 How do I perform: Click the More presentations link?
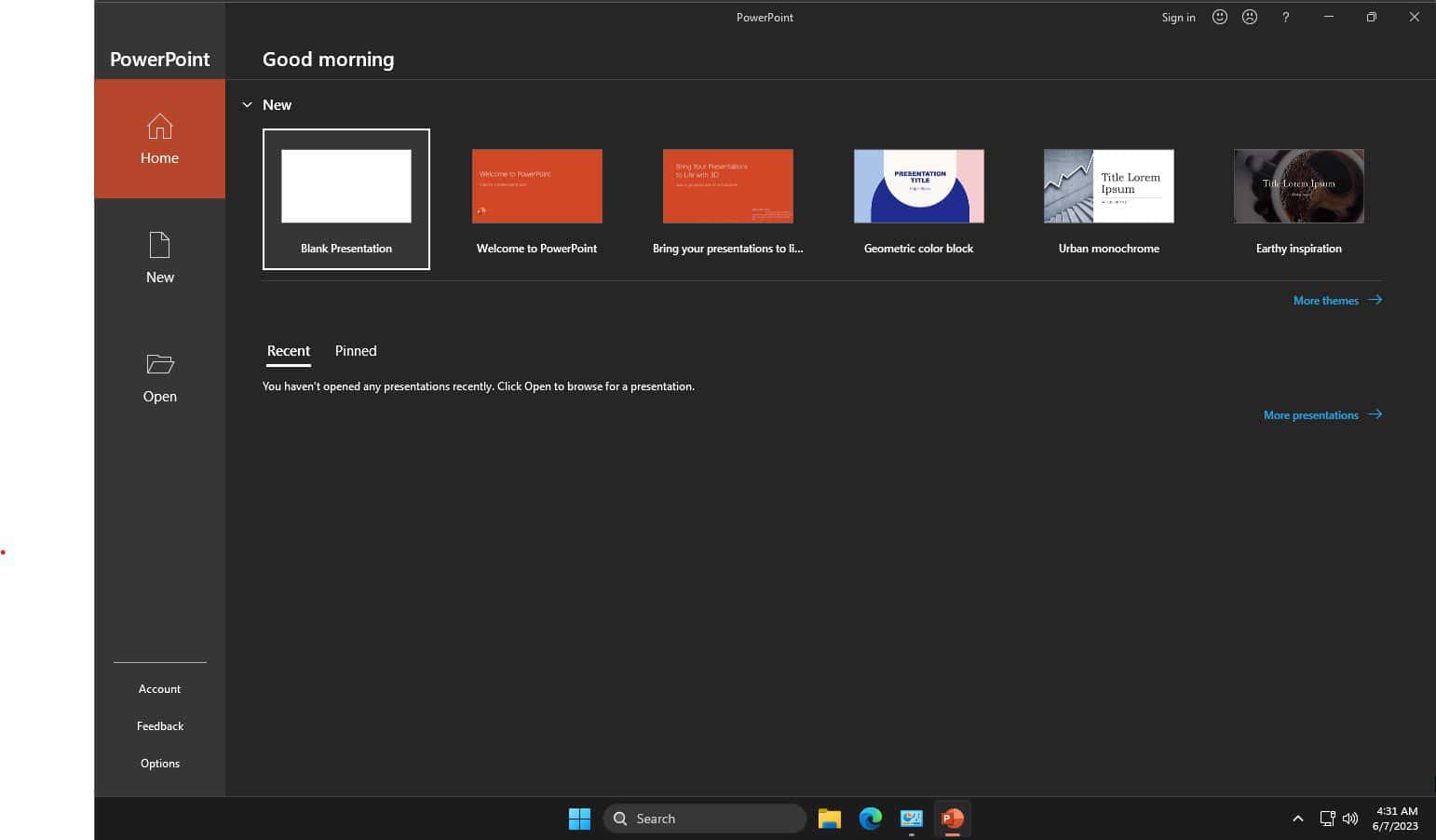click(1322, 414)
